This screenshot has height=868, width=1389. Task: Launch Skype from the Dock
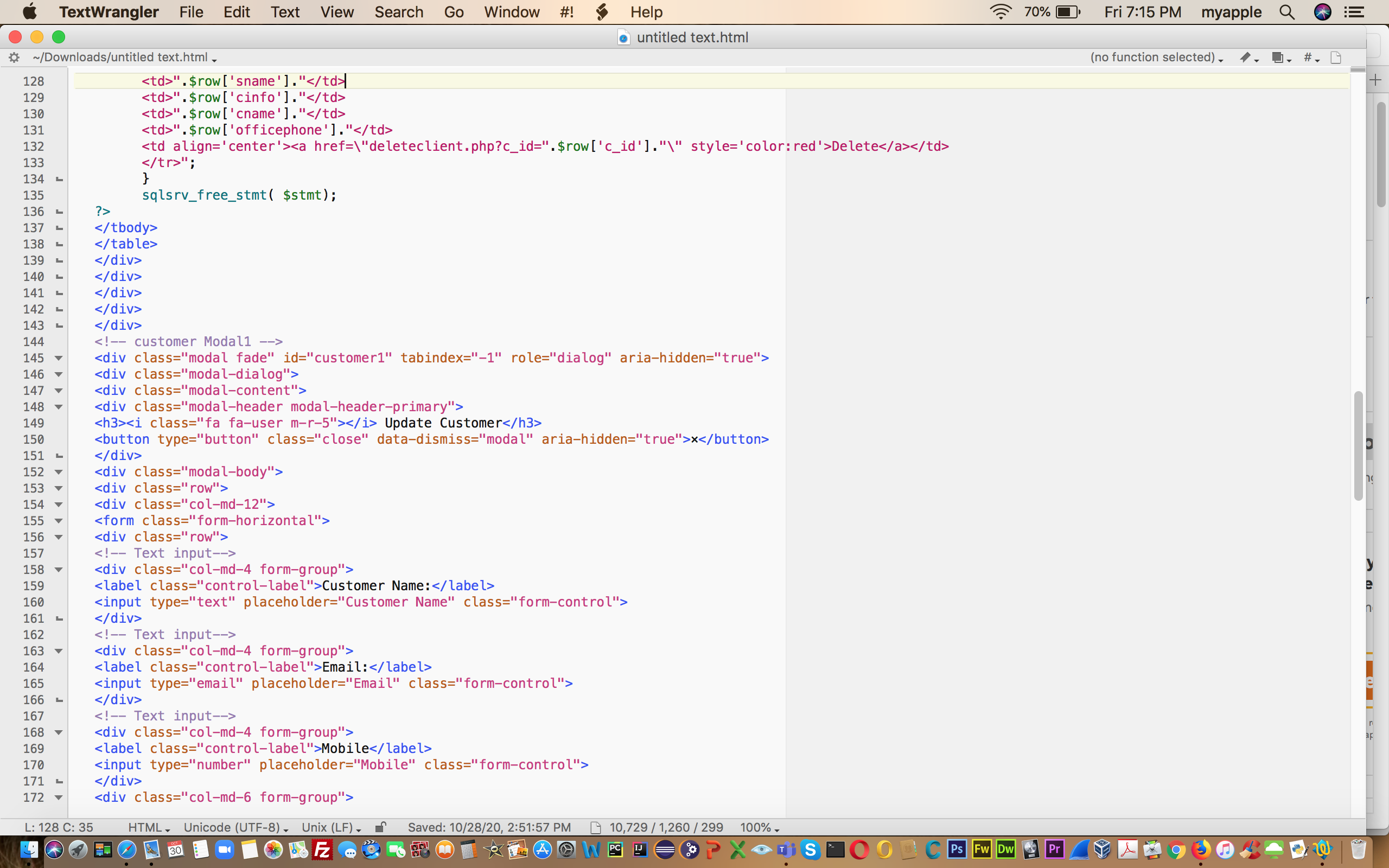811,849
